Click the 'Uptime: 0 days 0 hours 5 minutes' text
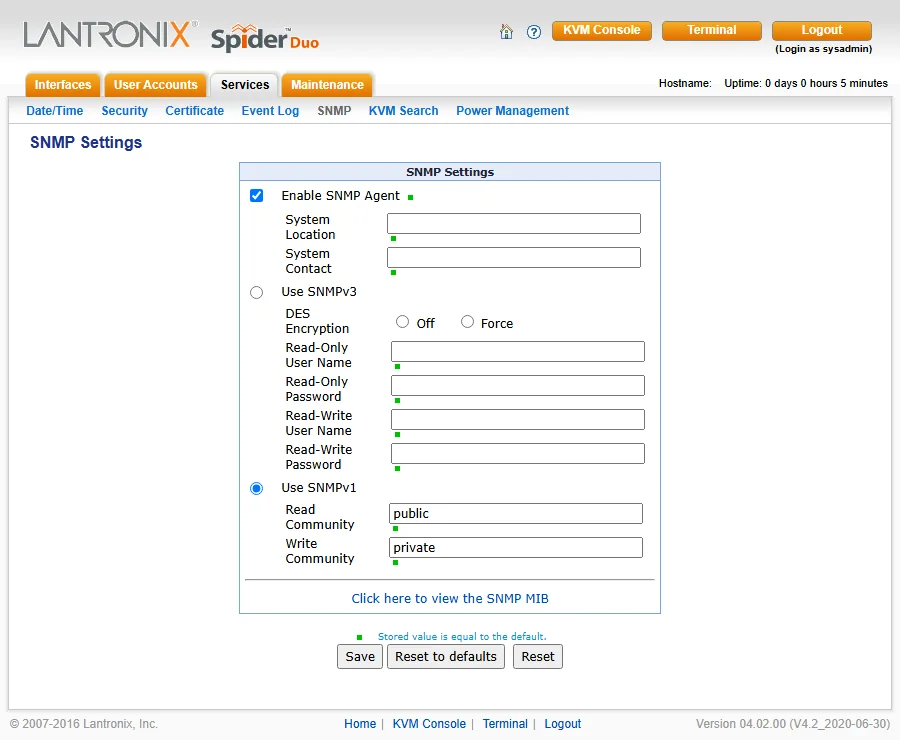Screen dimensions: 900x740 (x=806, y=83)
